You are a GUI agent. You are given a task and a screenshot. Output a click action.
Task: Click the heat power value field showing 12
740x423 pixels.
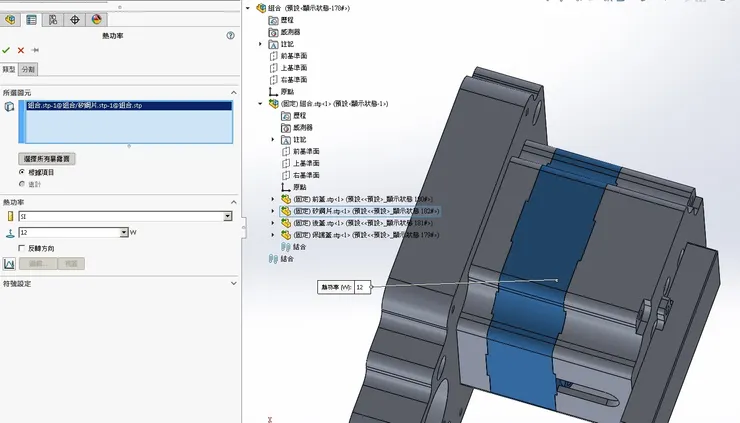[69, 233]
